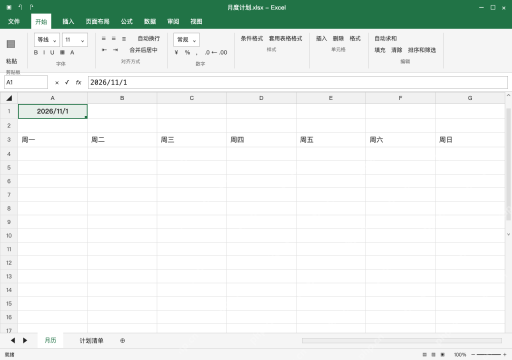Apply the ¥ currency format

176,52
